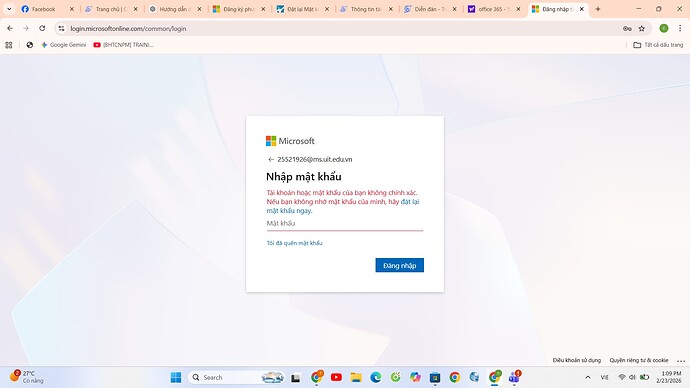
Task: Bookmark this page with the star icon
Action: (x=642, y=29)
